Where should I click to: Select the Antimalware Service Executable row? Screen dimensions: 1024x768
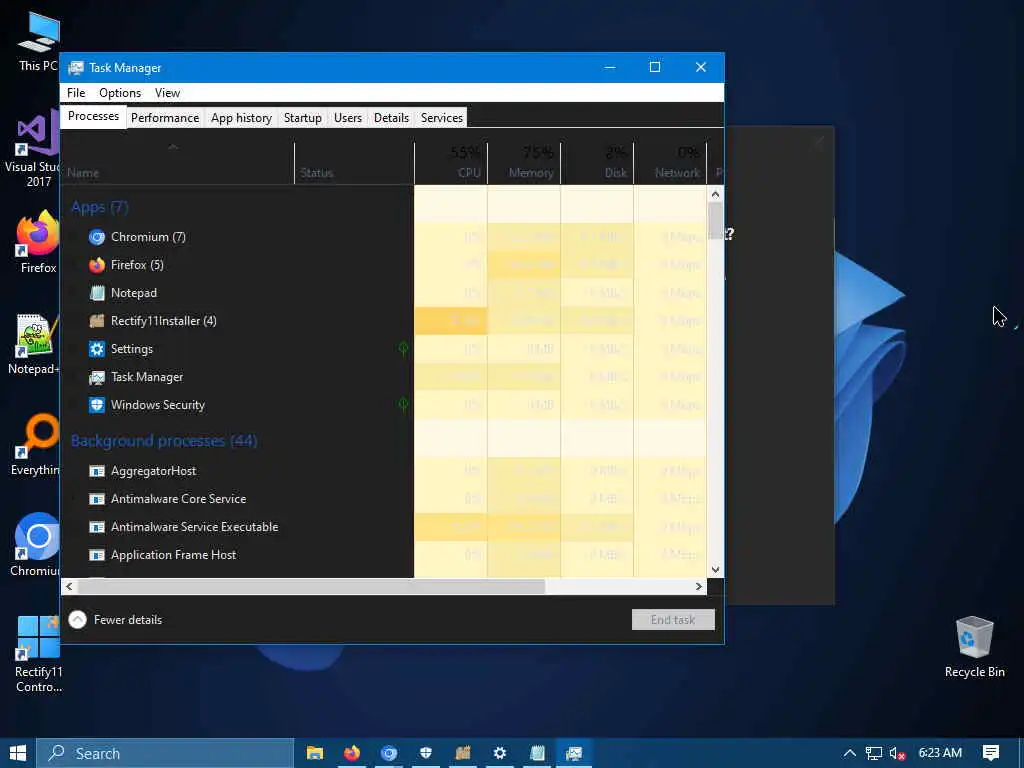coord(384,527)
